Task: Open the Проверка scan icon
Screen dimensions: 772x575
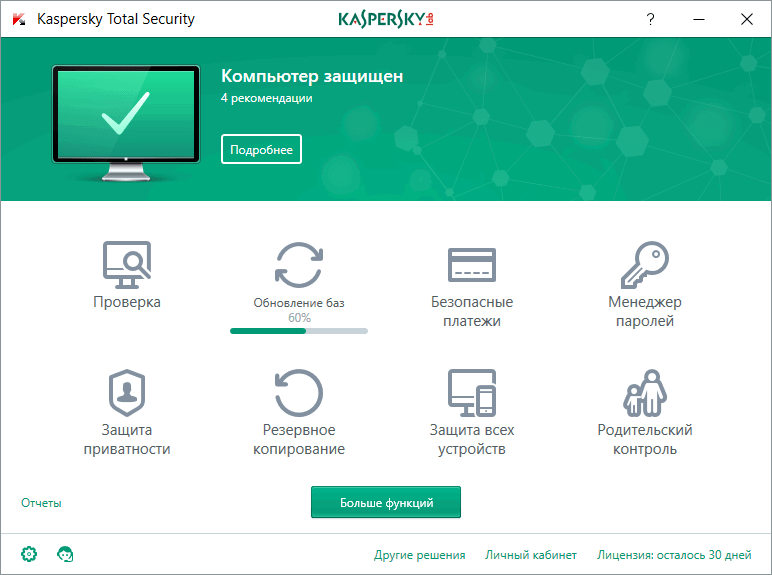Action: pos(127,264)
